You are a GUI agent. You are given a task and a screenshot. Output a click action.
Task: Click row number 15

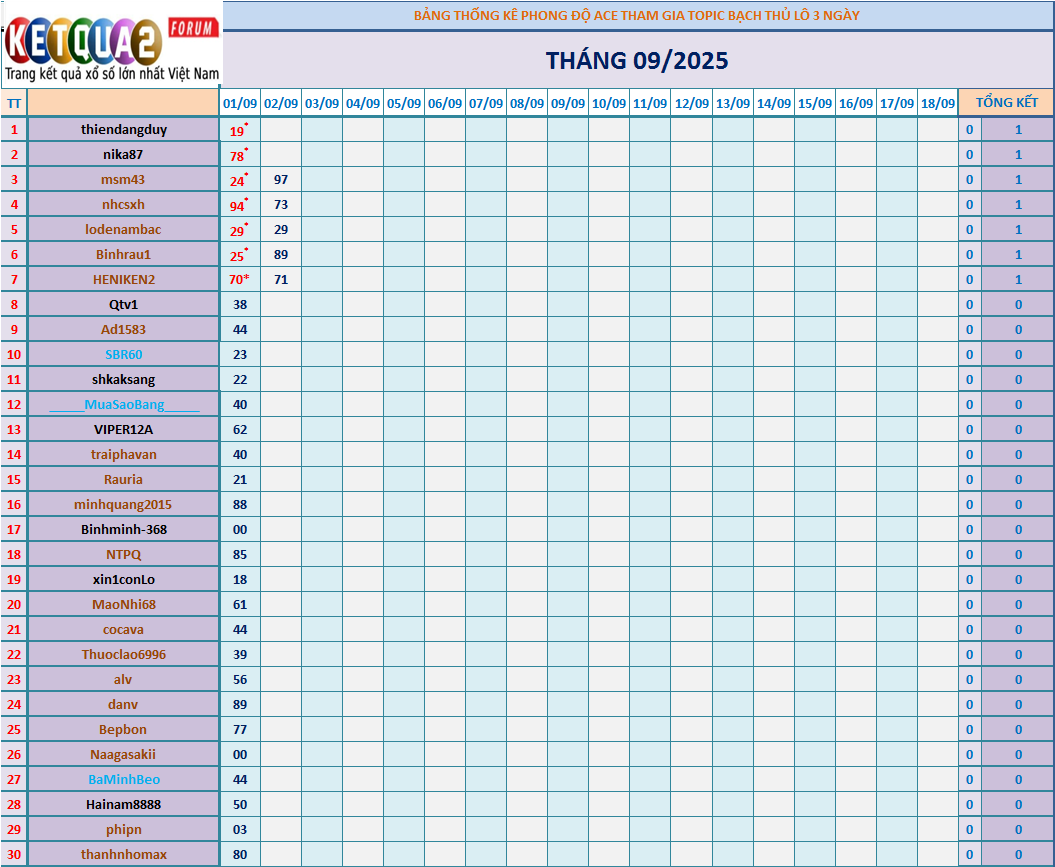tap(14, 480)
